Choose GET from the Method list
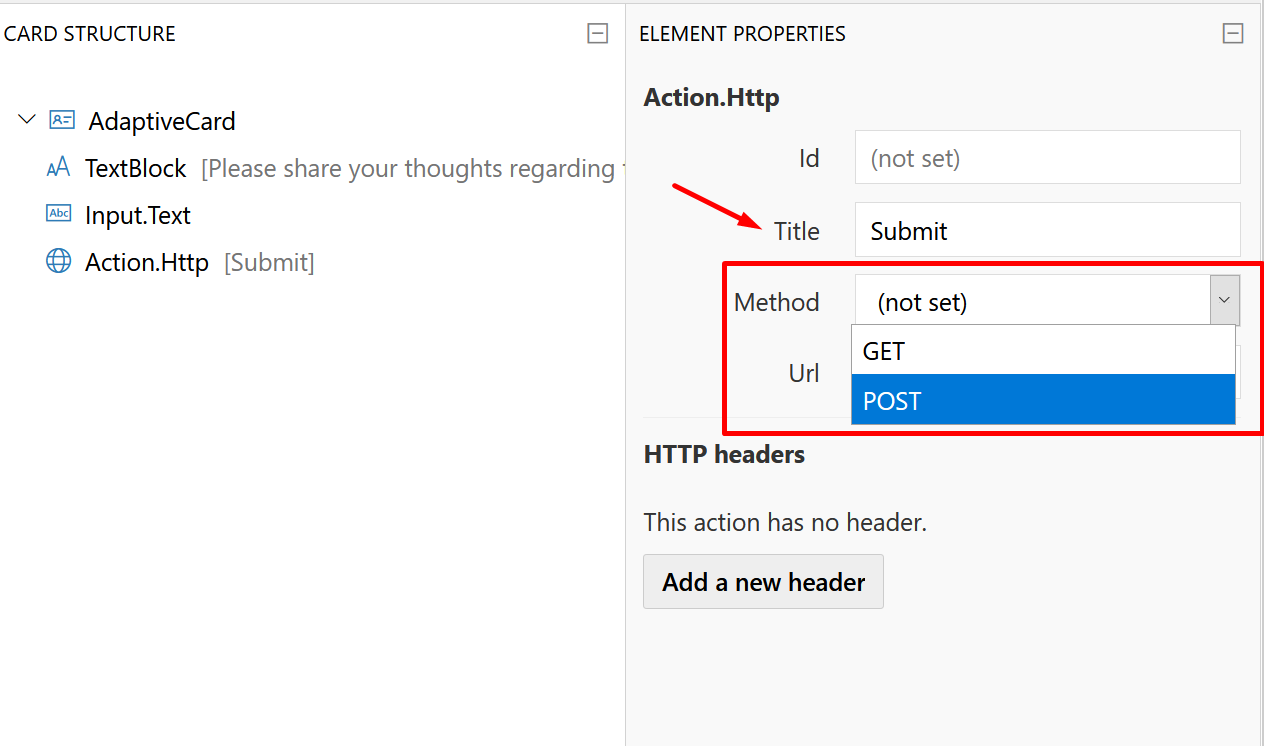Viewport: 1264px width, 746px height. click(1043, 351)
